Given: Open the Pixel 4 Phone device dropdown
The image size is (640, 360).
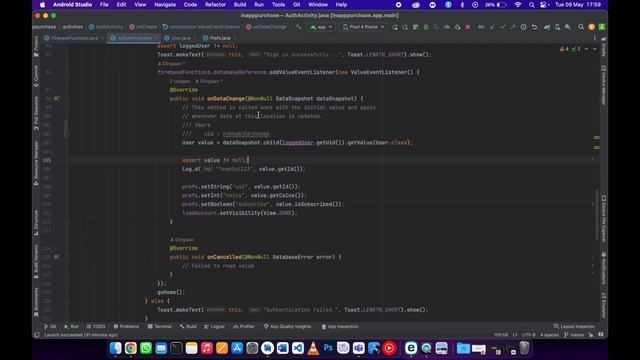Looking at the screenshot, I should pyautogui.click(x=364, y=27).
